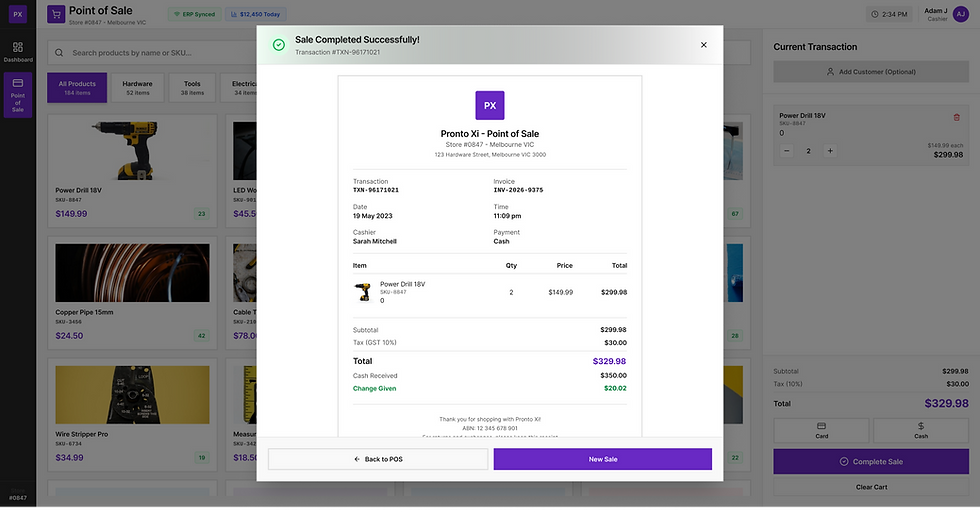Click Add Customer (Optional) button
This screenshot has height=514, width=980.
click(871, 72)
